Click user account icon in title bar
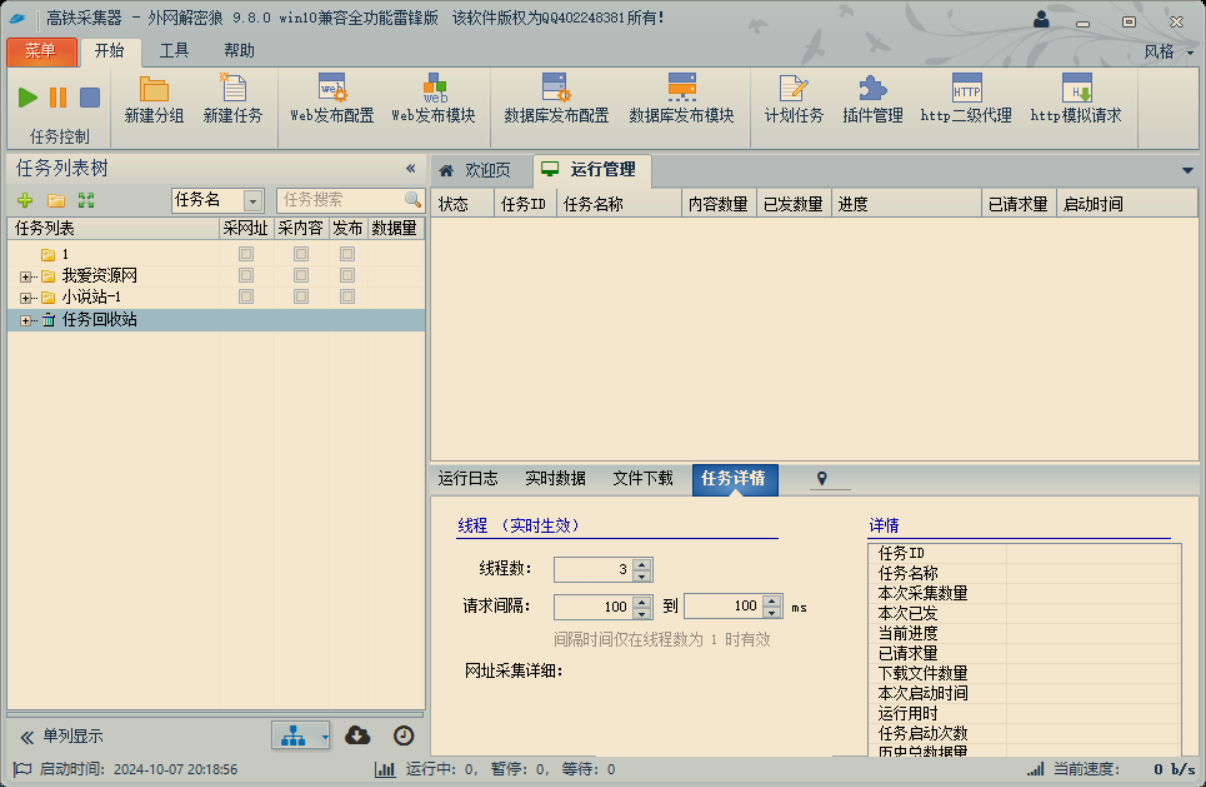Viewport: 1206px width, 787px height. pos(1041,19)
